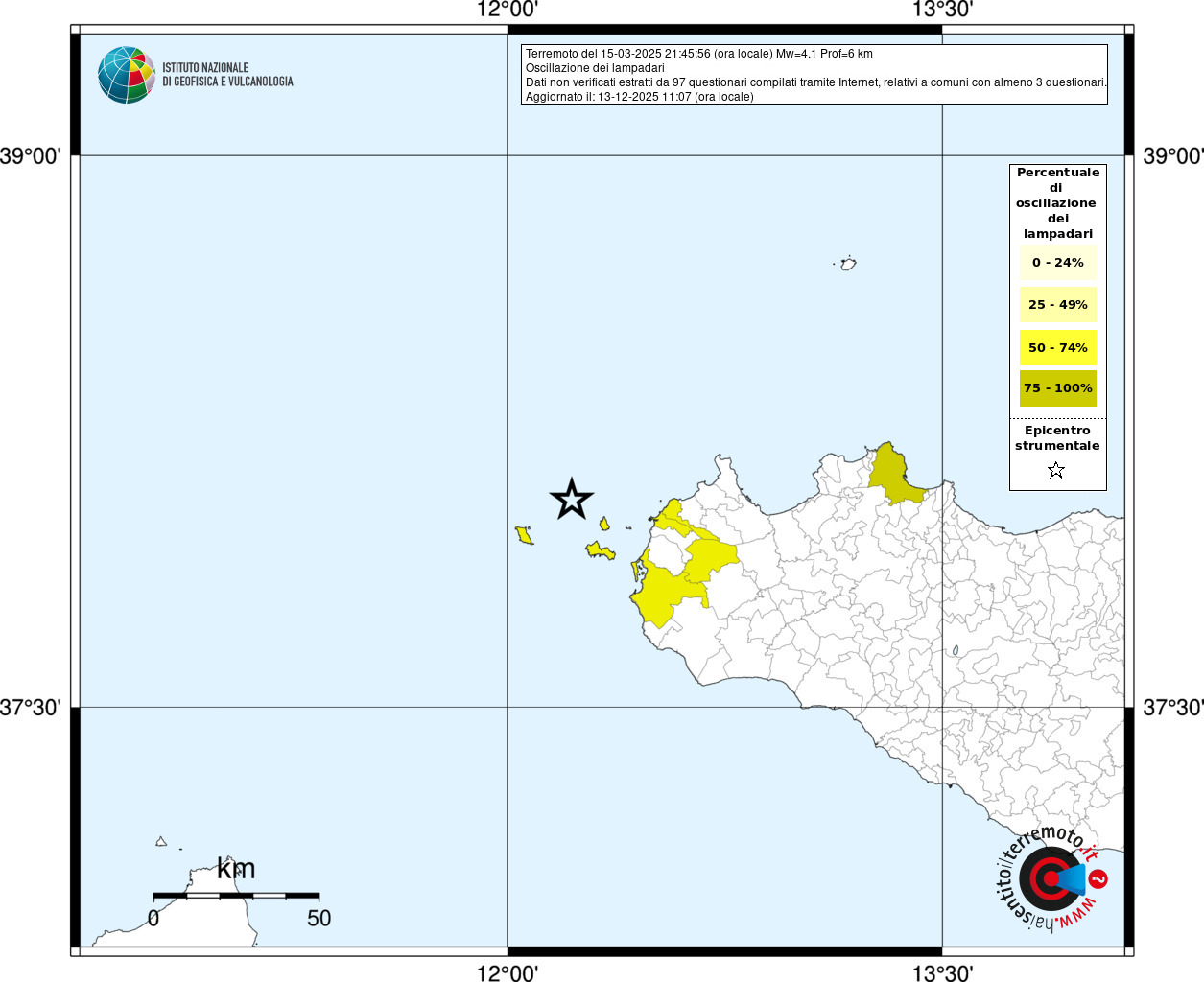Select the small island in bottom-left corner

[x=161, y=842]
